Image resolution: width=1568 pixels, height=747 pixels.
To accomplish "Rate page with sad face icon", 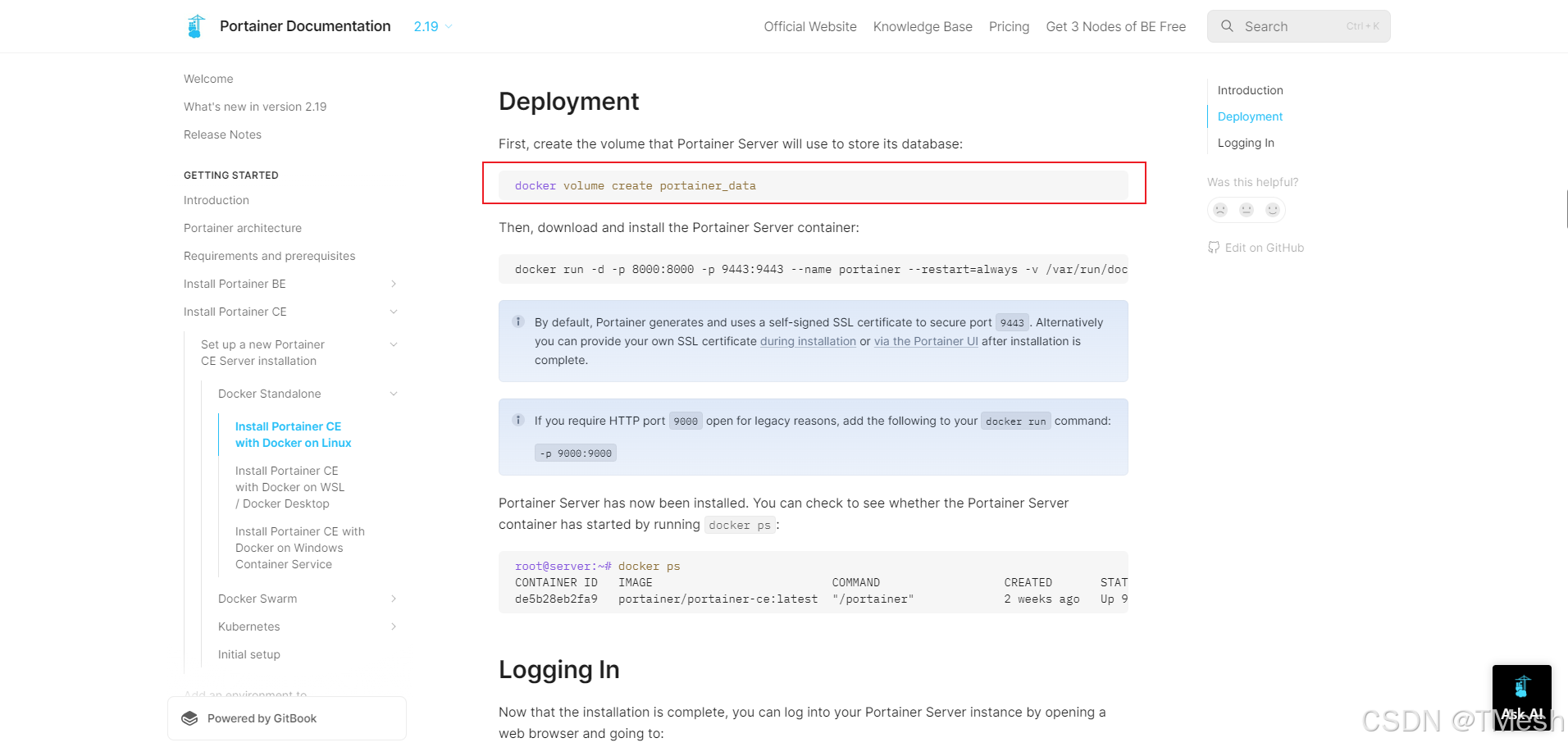I will click(x=1220, y=210).
